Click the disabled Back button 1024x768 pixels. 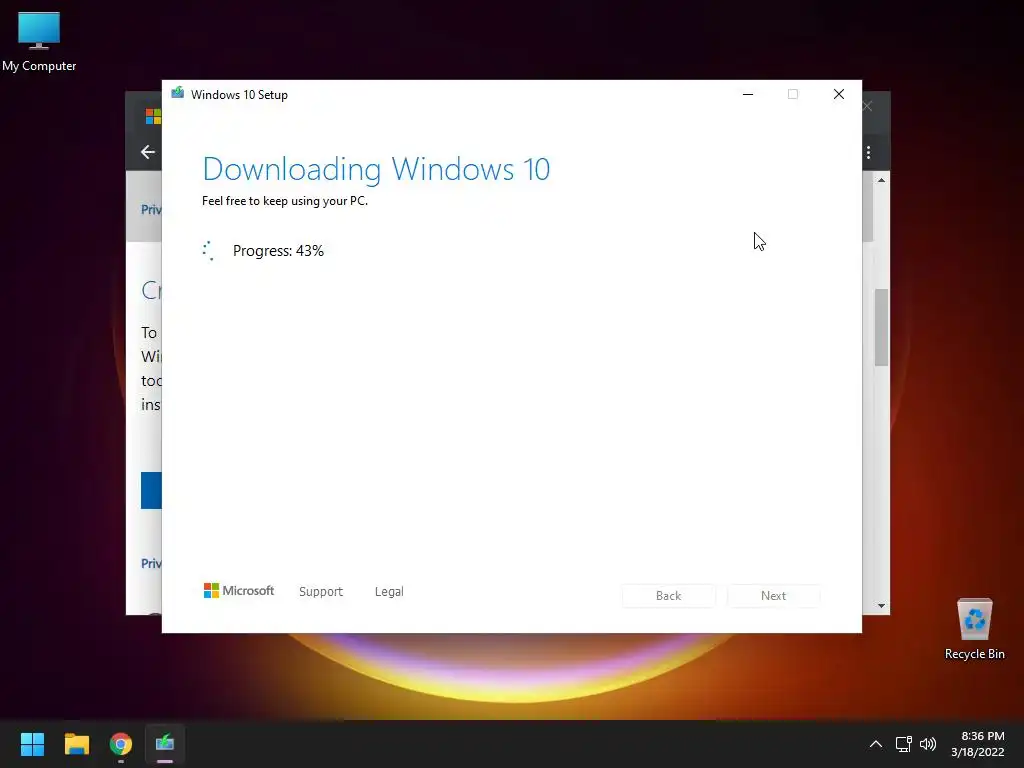668,596
